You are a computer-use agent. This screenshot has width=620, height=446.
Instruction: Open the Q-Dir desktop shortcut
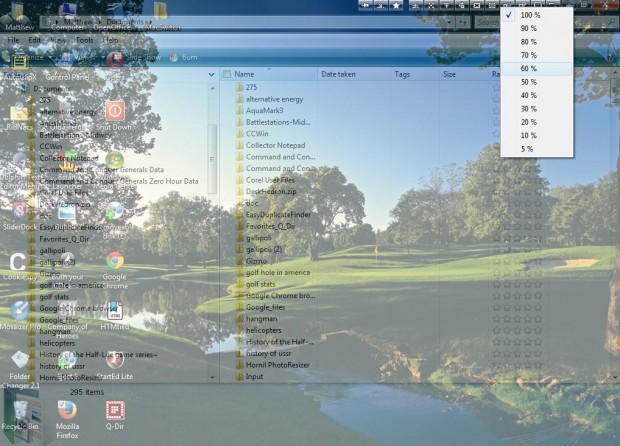tap(115, 415)
